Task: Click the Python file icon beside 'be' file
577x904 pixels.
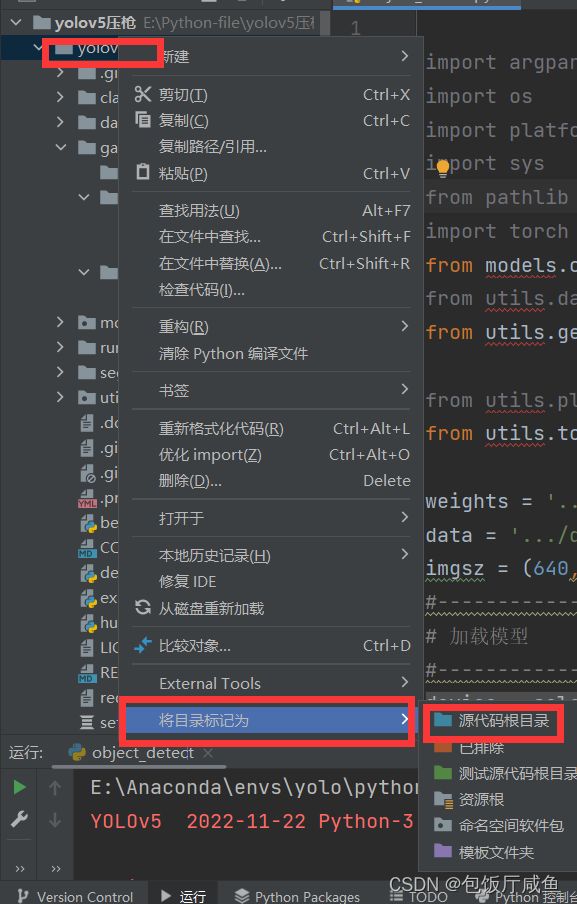Action: pyautogui.click(x=88, y=523)
